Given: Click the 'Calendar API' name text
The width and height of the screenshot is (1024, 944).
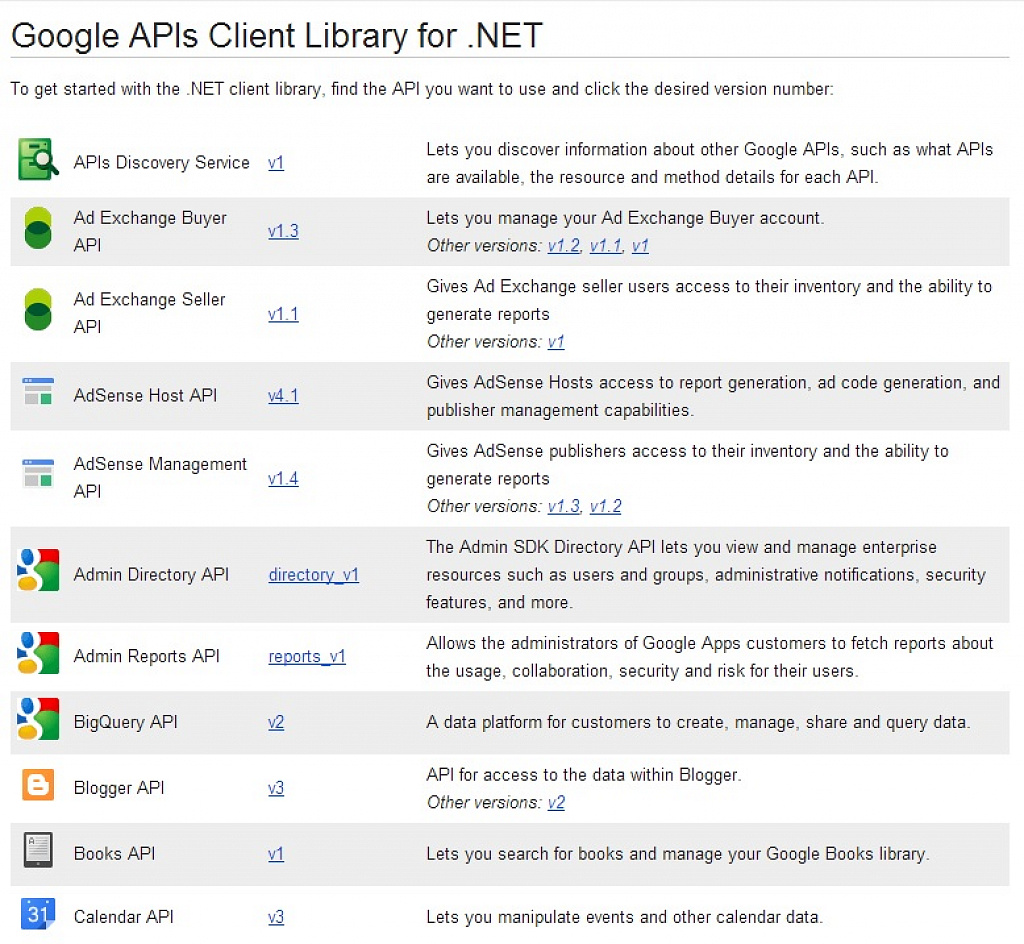Looking at the screenshot, I should (x=123, y=917).
